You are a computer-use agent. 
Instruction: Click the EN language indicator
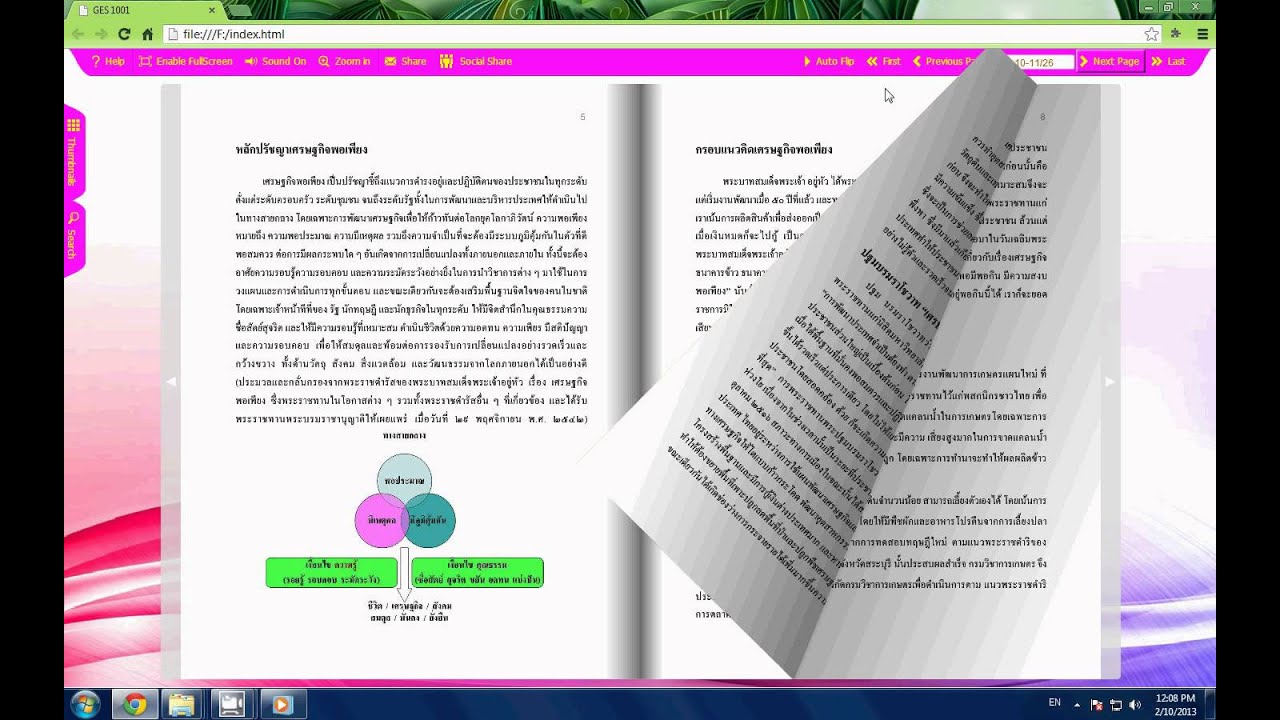(x=1054, y=703)
